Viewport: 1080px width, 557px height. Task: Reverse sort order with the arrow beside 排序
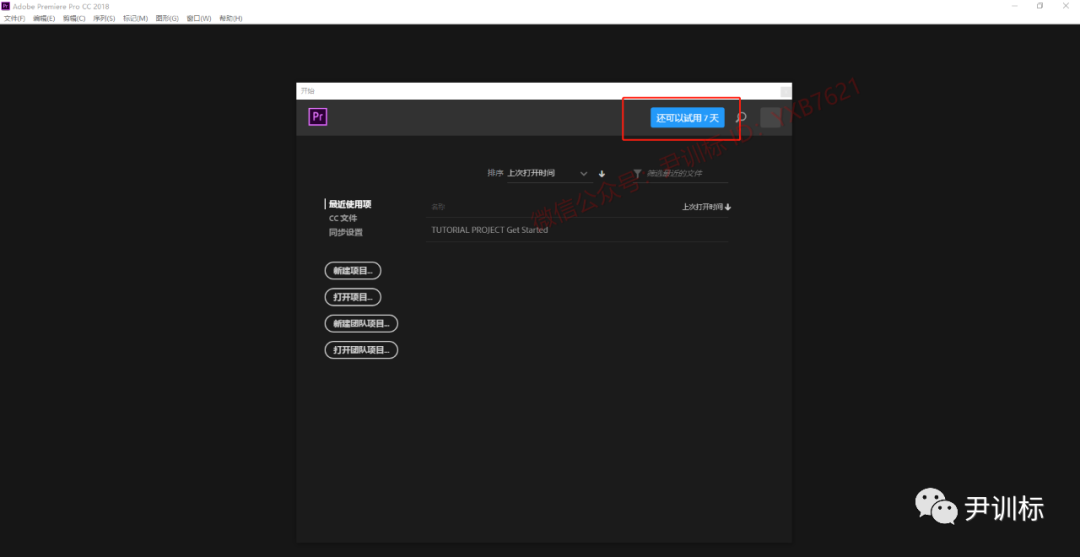coord(601,174)
